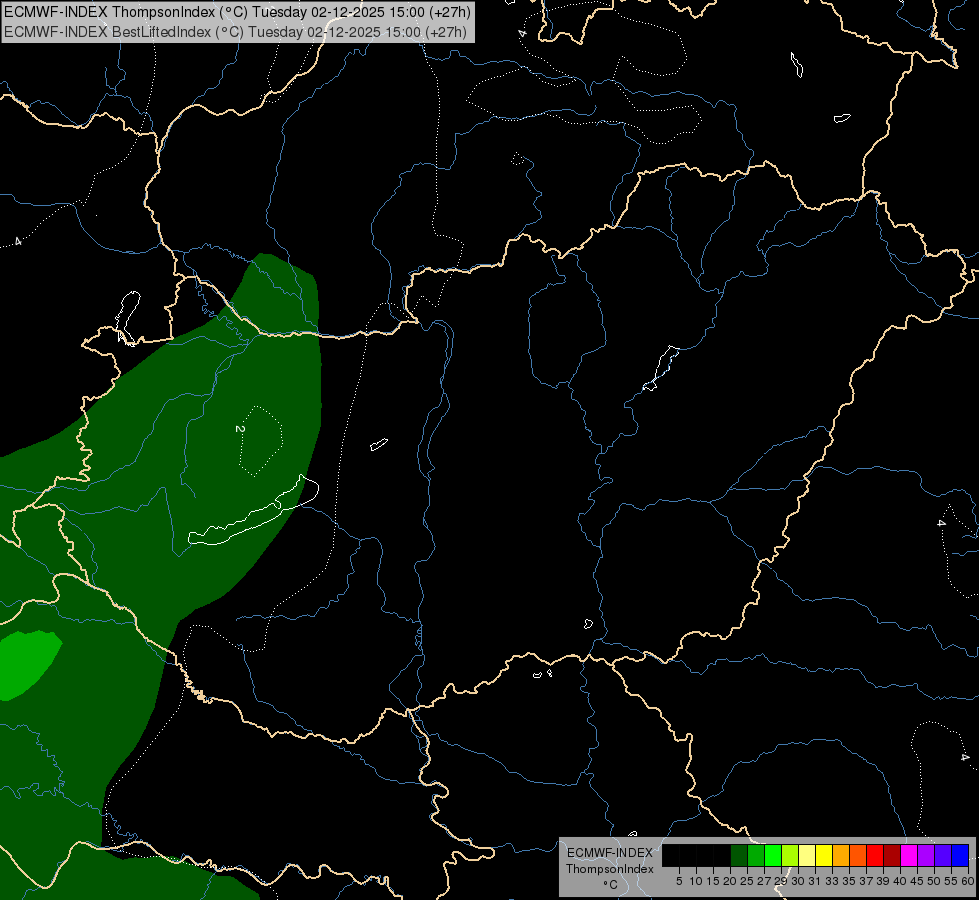
Task: Click the legend value 35
Action: tap(849, 881)
